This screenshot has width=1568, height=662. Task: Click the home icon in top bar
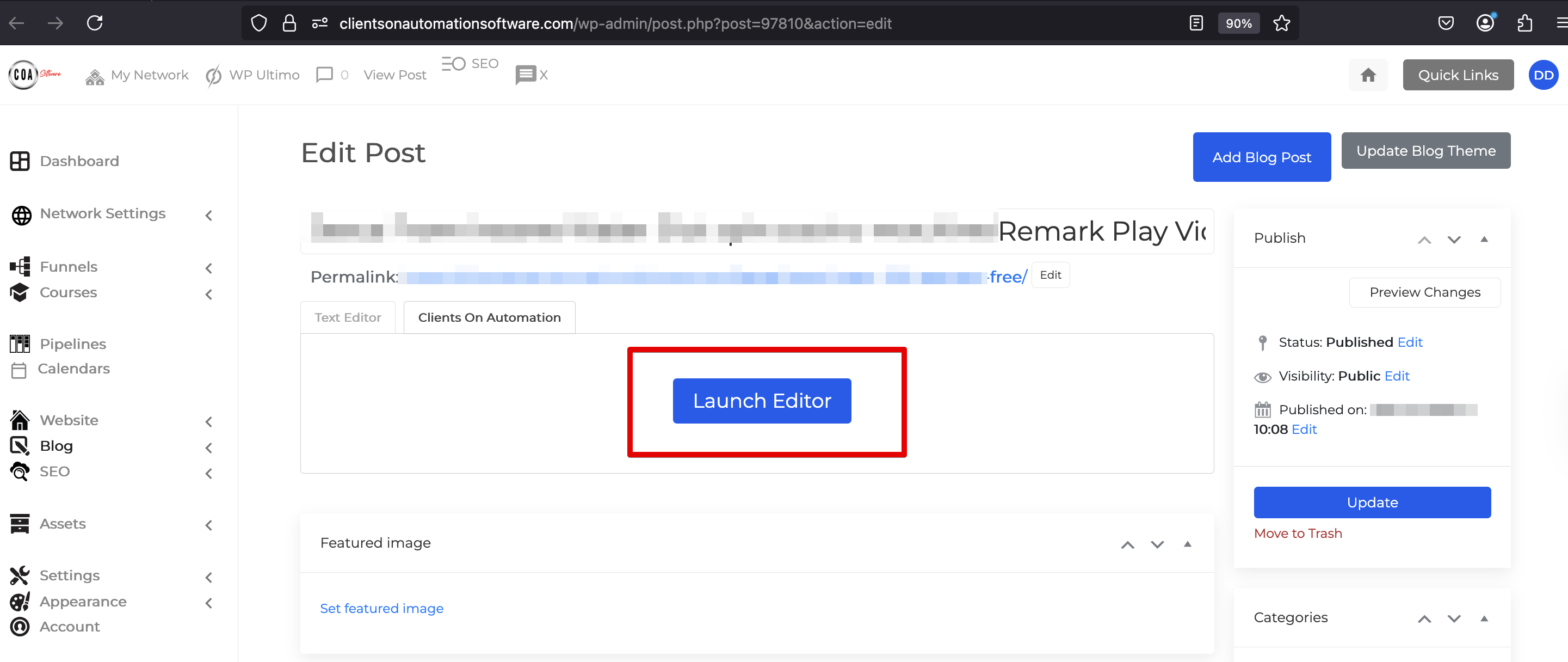[1368, 75]
